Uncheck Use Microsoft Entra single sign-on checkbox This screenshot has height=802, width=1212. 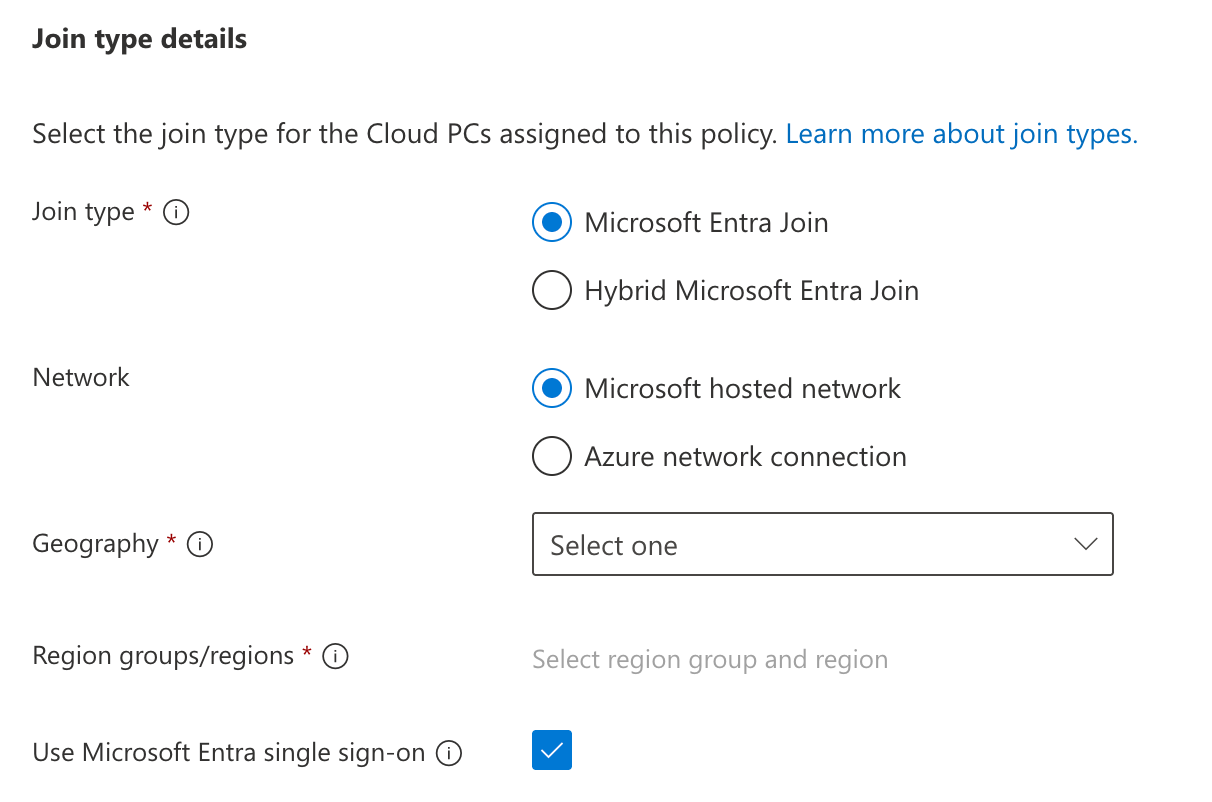click(552, 750)
